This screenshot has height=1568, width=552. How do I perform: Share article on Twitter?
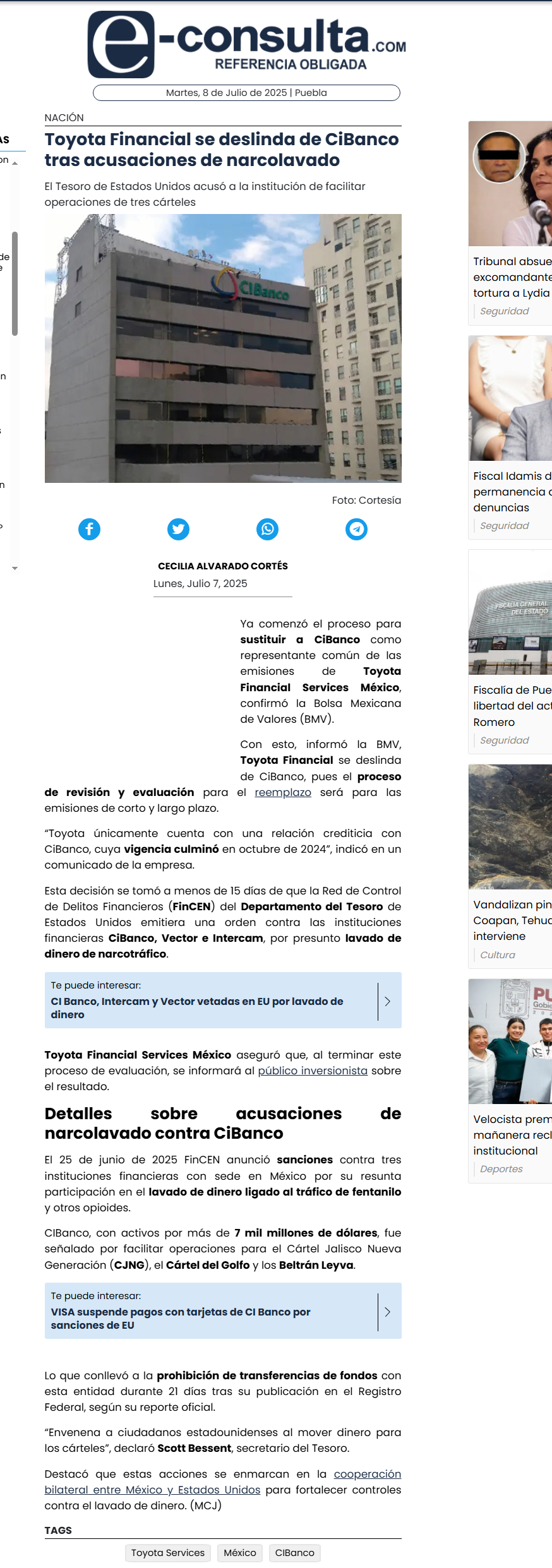178,529
